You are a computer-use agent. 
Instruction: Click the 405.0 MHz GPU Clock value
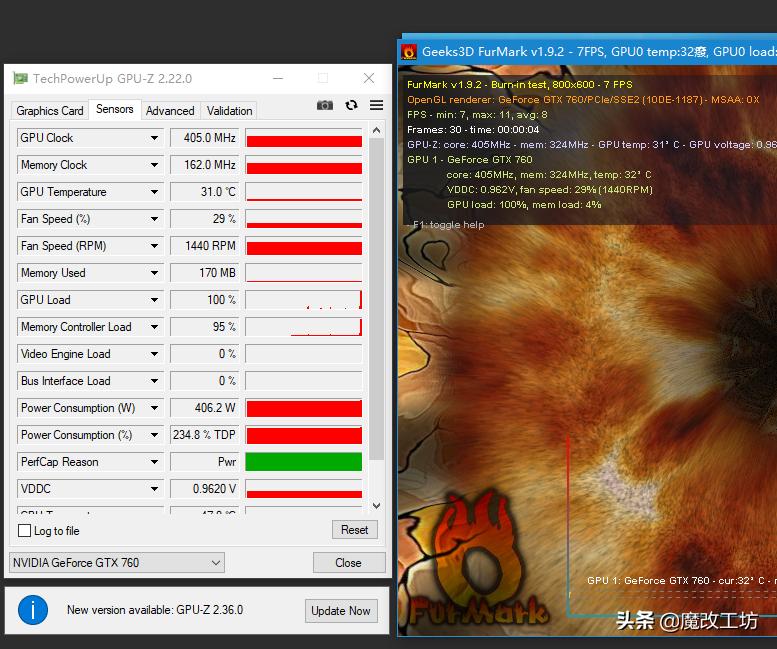[205, 138]
